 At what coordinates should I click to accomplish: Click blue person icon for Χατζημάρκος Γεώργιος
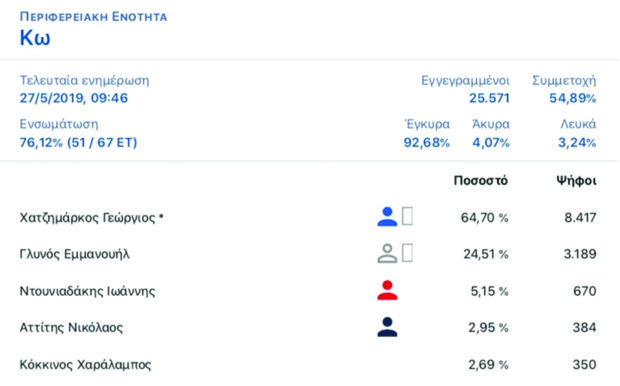(387, 217)
